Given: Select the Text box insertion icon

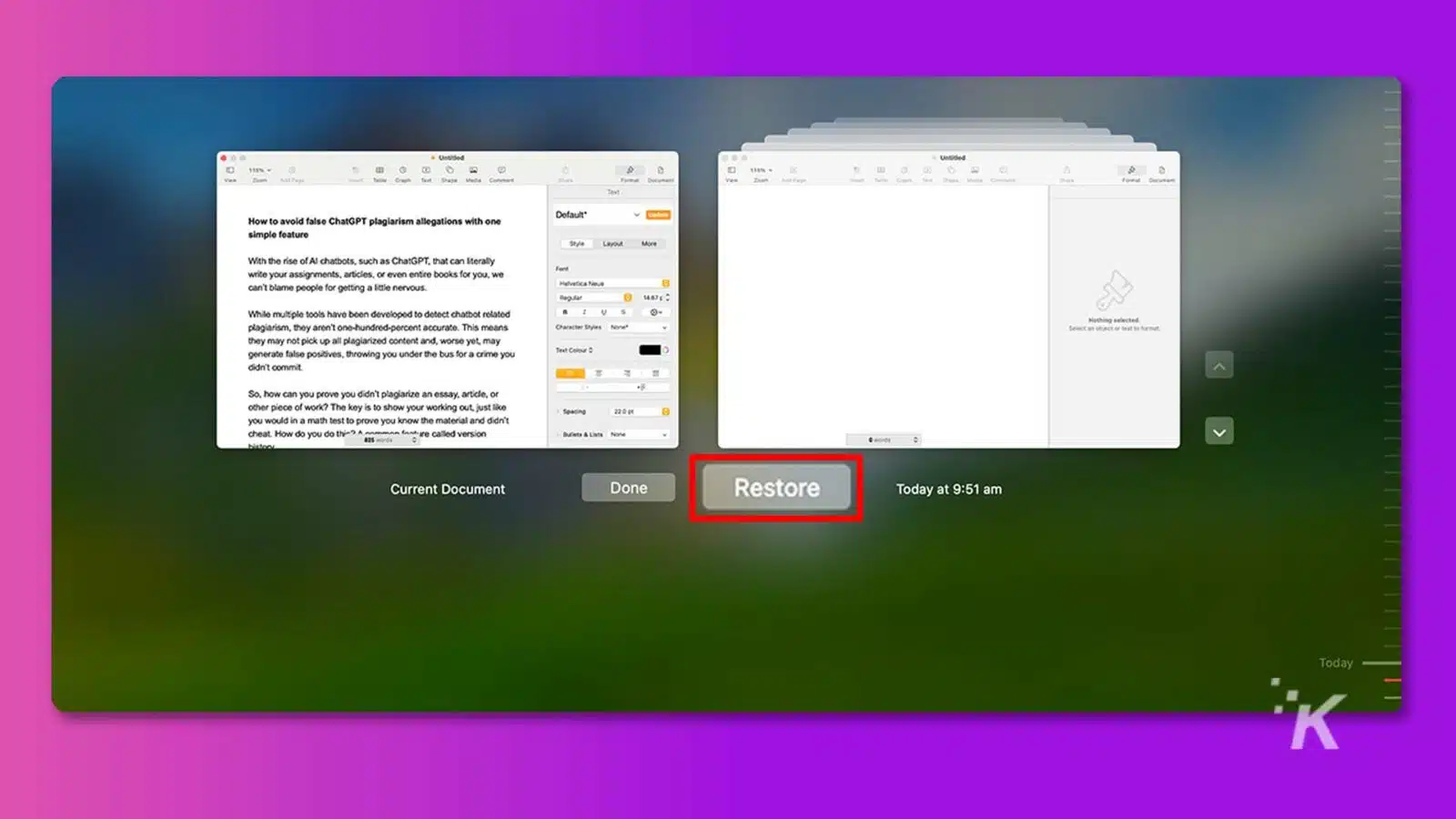Looking at the screenshot, I should [425, 170].
